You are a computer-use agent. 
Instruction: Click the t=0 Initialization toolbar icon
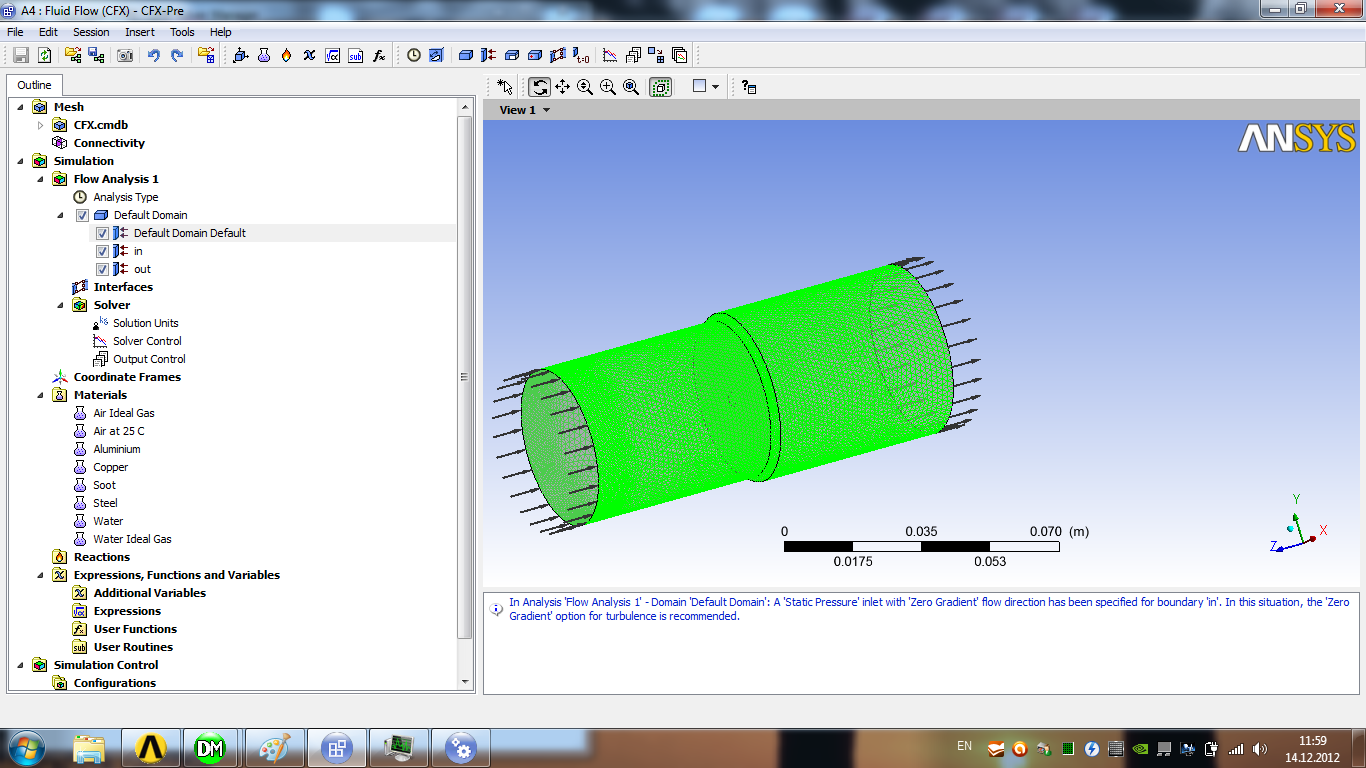click(581, 56)
